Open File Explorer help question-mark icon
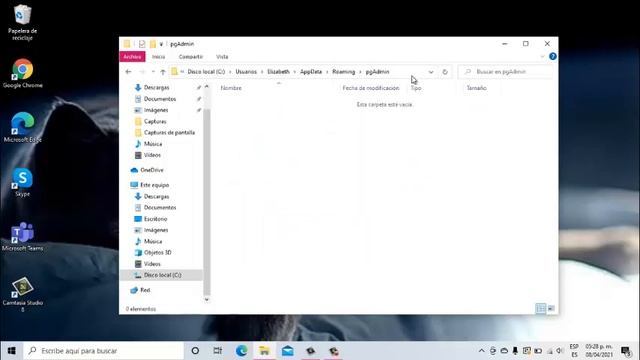 click(553, 56)
